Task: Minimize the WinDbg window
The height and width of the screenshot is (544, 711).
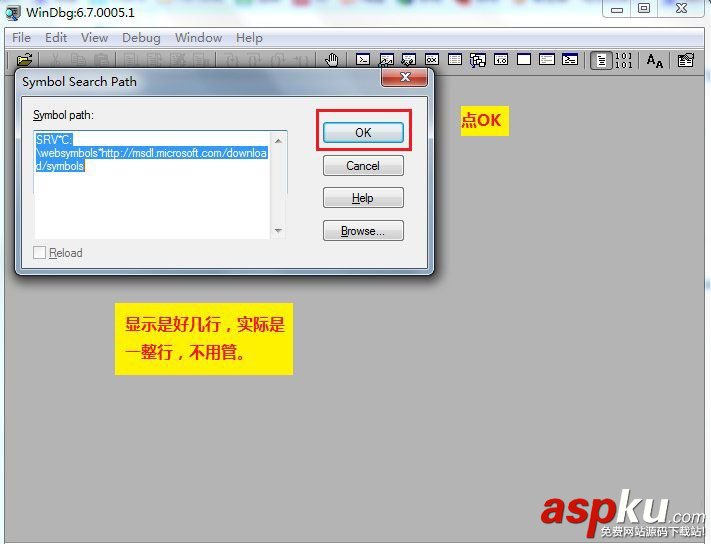Action: pyautogui.click(x=617, y=9)
